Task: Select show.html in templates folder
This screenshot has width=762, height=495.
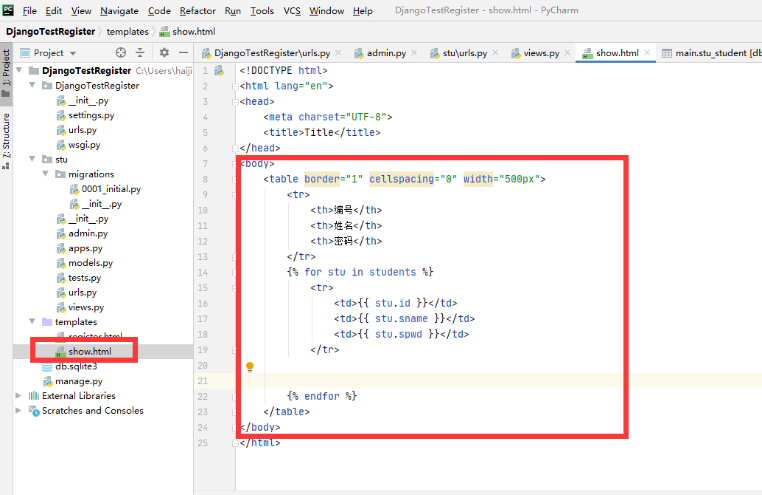Action: 89,351
